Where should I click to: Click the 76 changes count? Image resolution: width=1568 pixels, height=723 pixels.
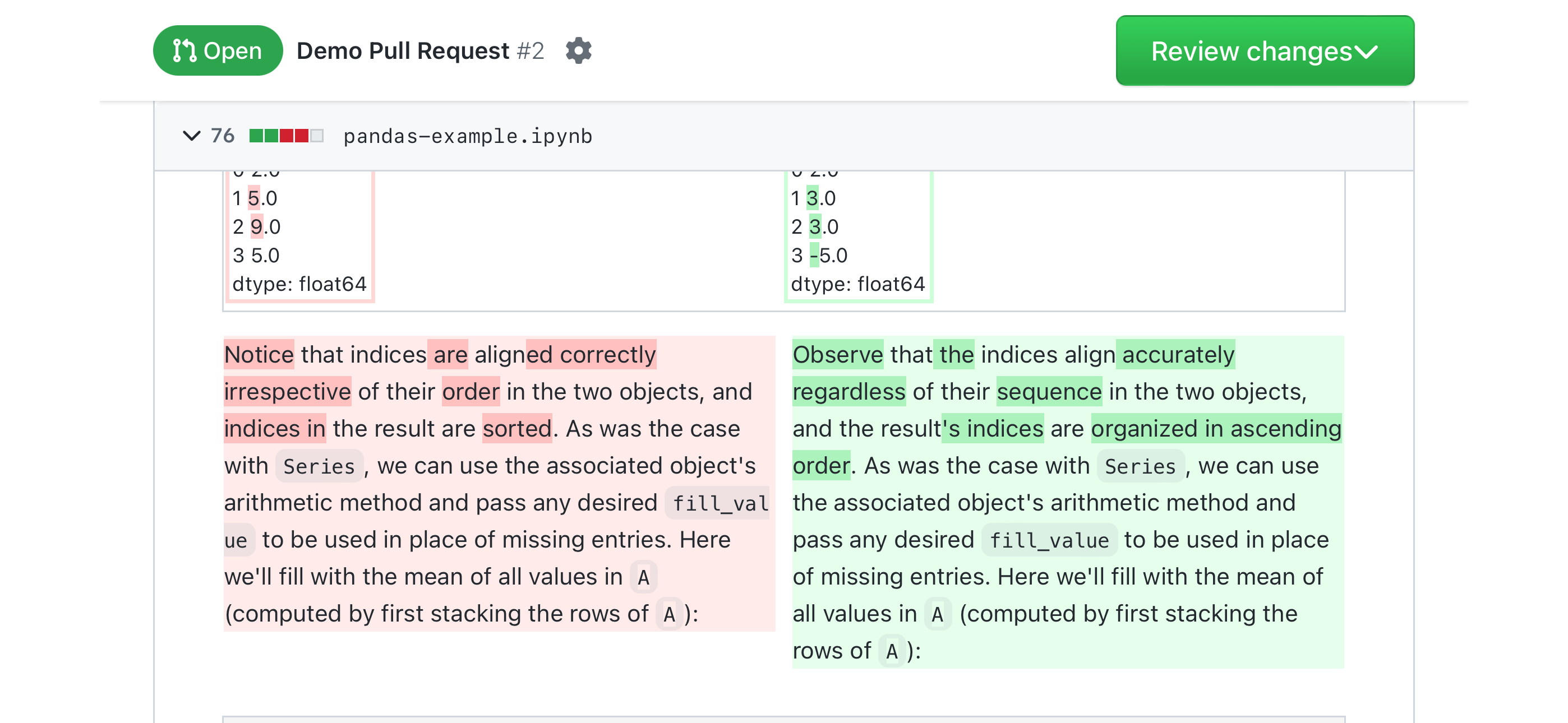(222, 136)
